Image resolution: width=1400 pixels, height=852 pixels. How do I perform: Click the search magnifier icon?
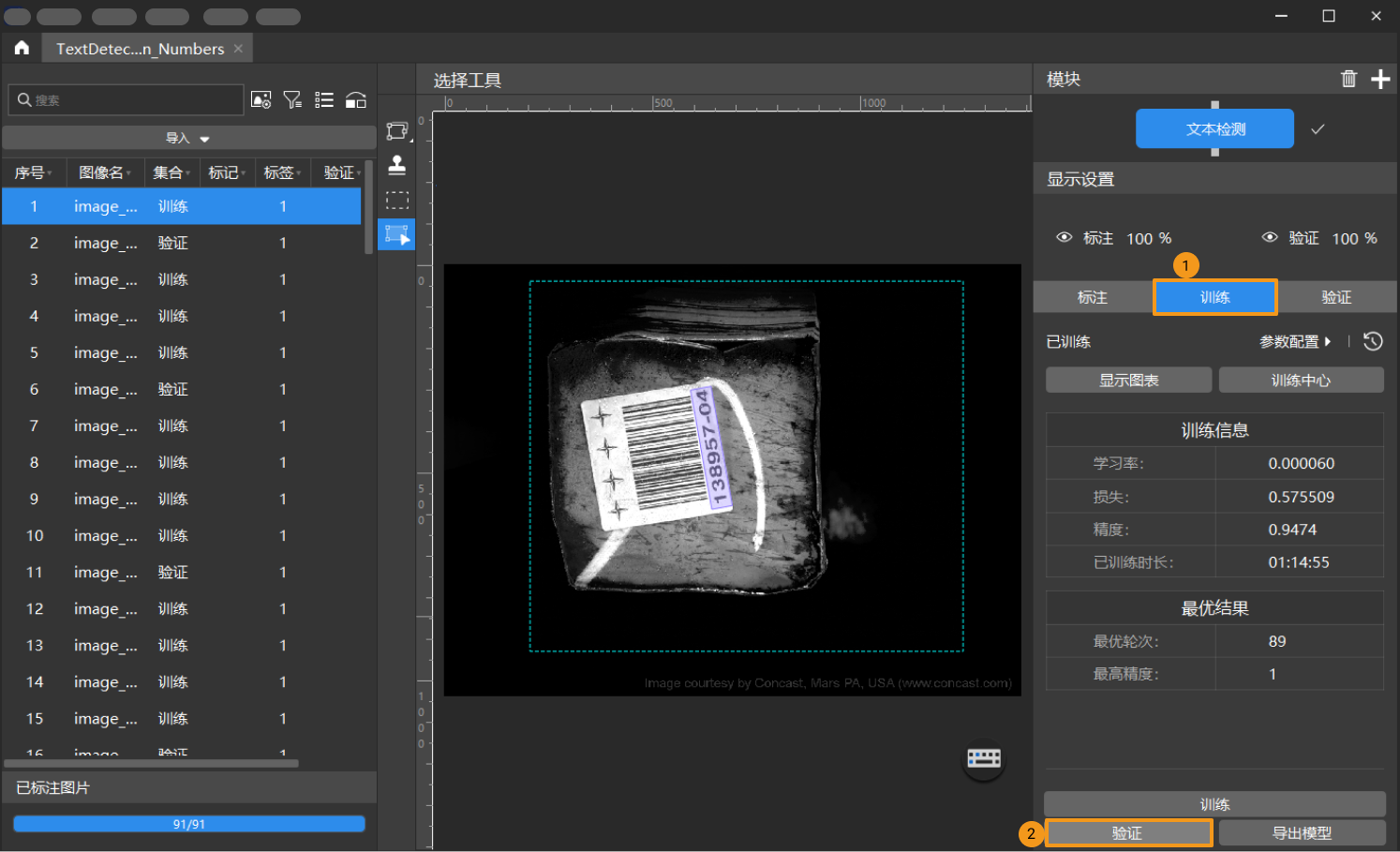(x=24, y=99)
